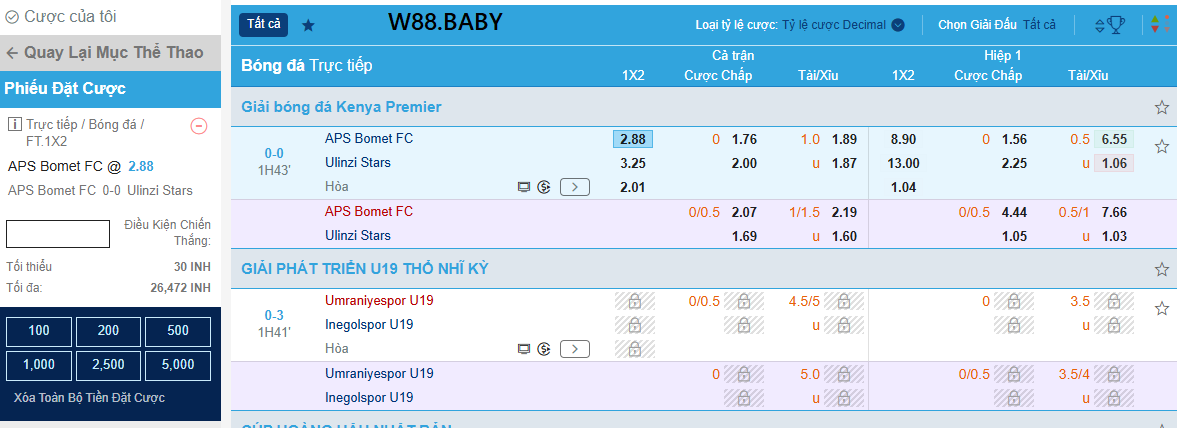This screenshot has height=428, width=1177.
Task: Click the favorites star filter in top bar
Action: [308, 25]
